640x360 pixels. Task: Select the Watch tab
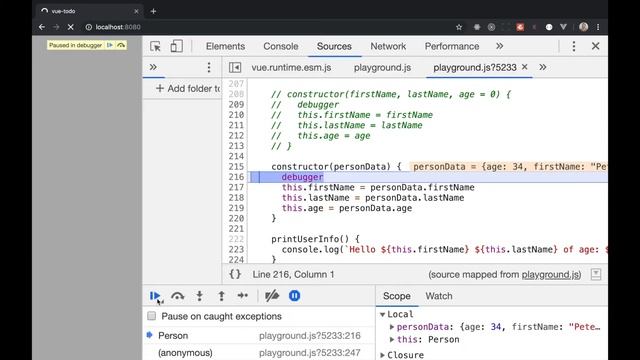[x=439, y=296]
